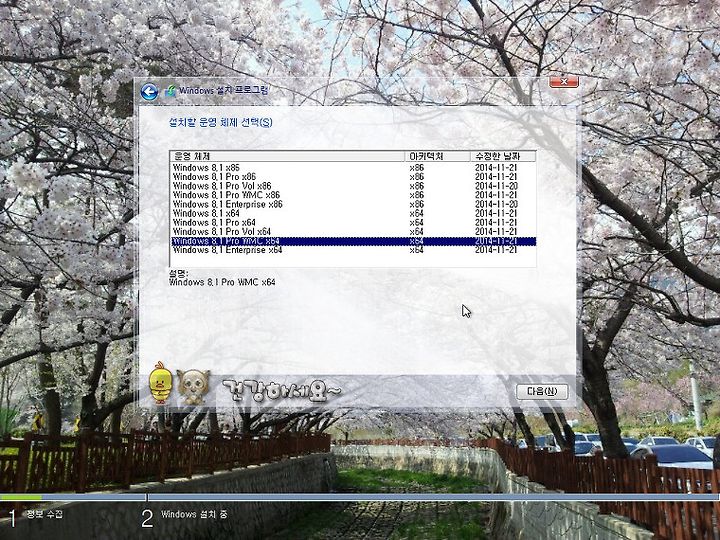Image resolution: width=720 pixels, height=540 pixels.
Task: Select Windows 8.1 Pro WMC x86
Action: pyautogui.click(x=353, y=195)
